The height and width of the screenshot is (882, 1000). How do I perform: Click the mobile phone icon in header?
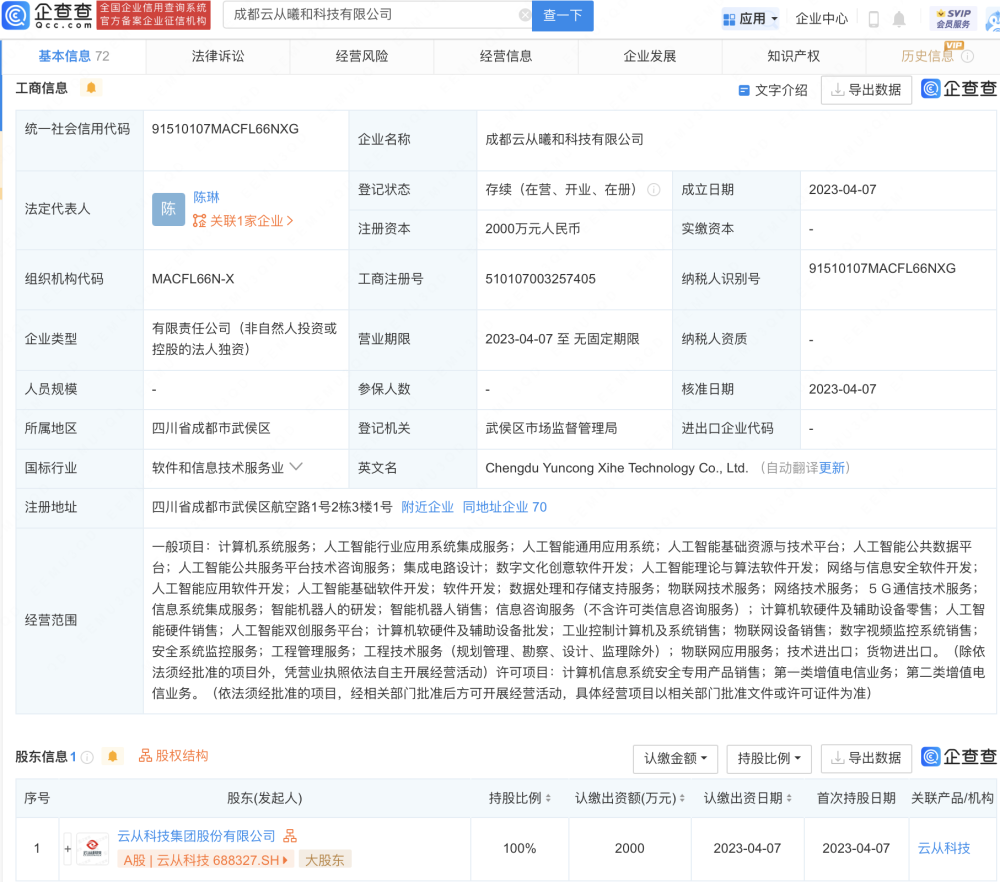(x=874, y=19)
